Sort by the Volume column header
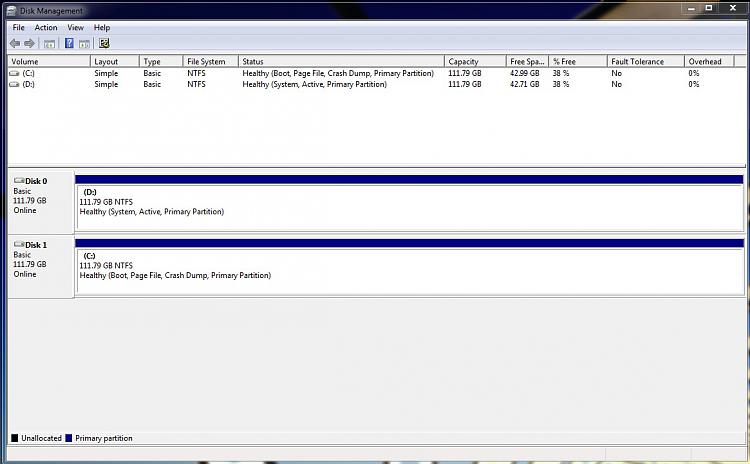The width and height of the screenshot is (750, 464). point(49,61)
